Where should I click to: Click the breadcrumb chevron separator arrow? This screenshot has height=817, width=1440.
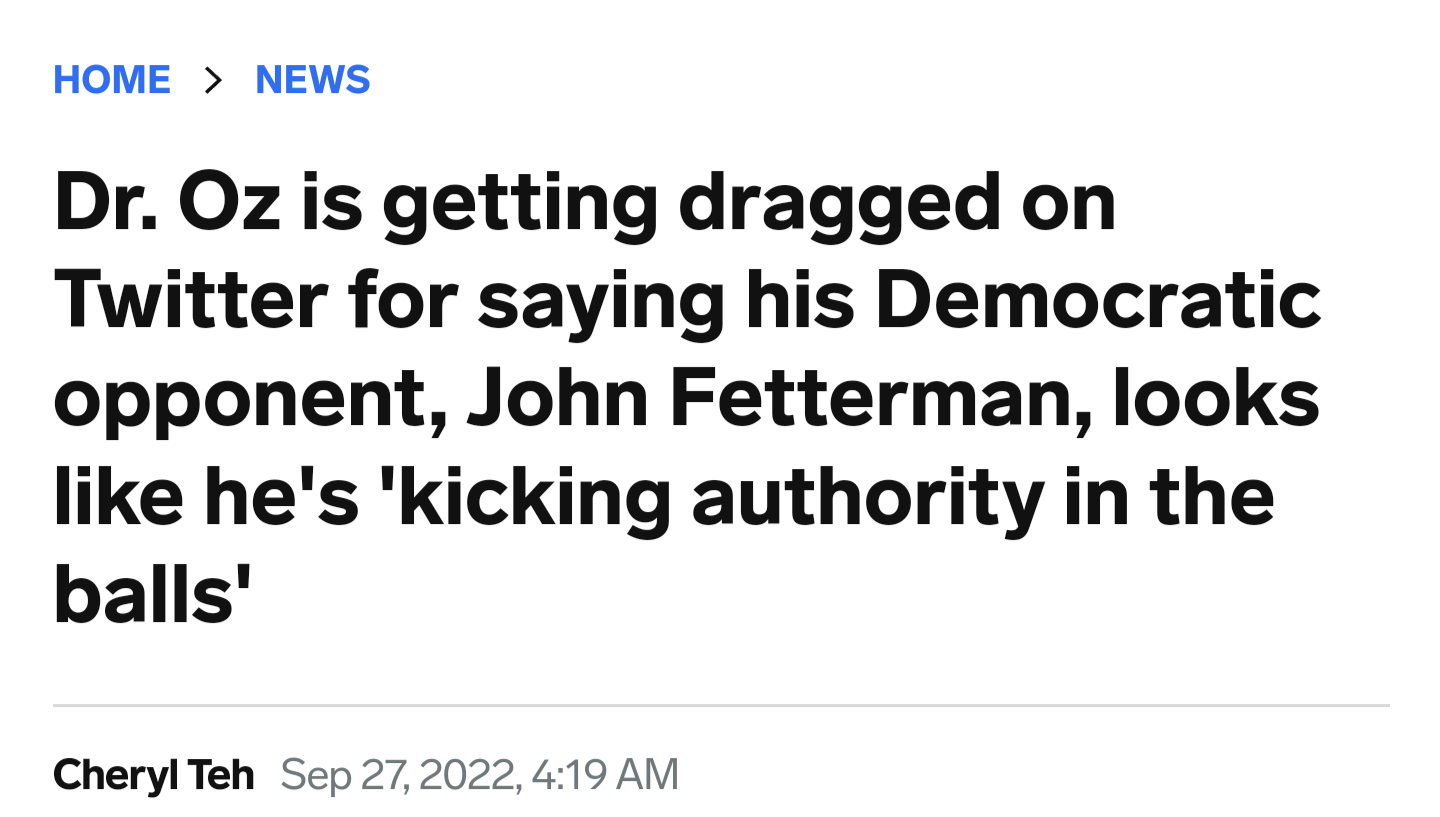tap(212, 80)
